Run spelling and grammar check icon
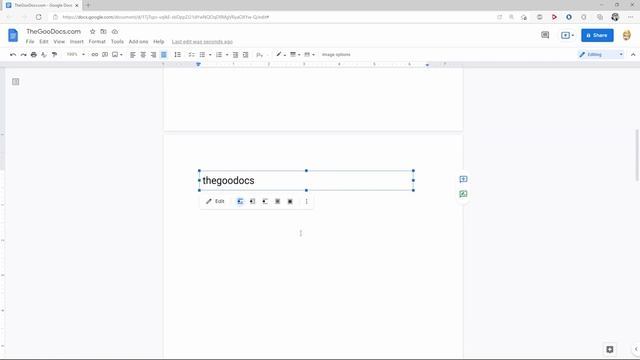640x360 pixels. (44, 55)
